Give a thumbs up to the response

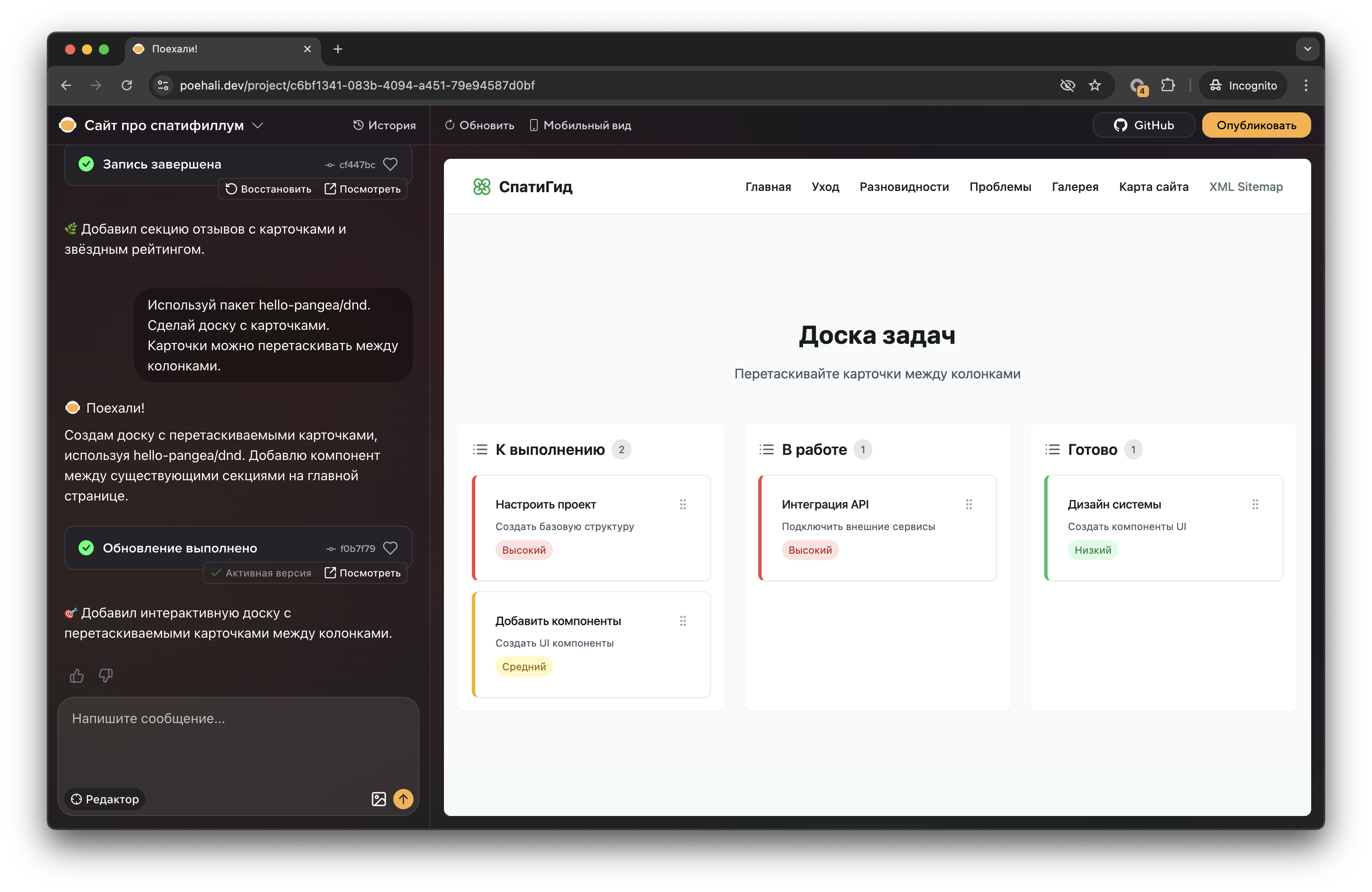click(76, 675)
